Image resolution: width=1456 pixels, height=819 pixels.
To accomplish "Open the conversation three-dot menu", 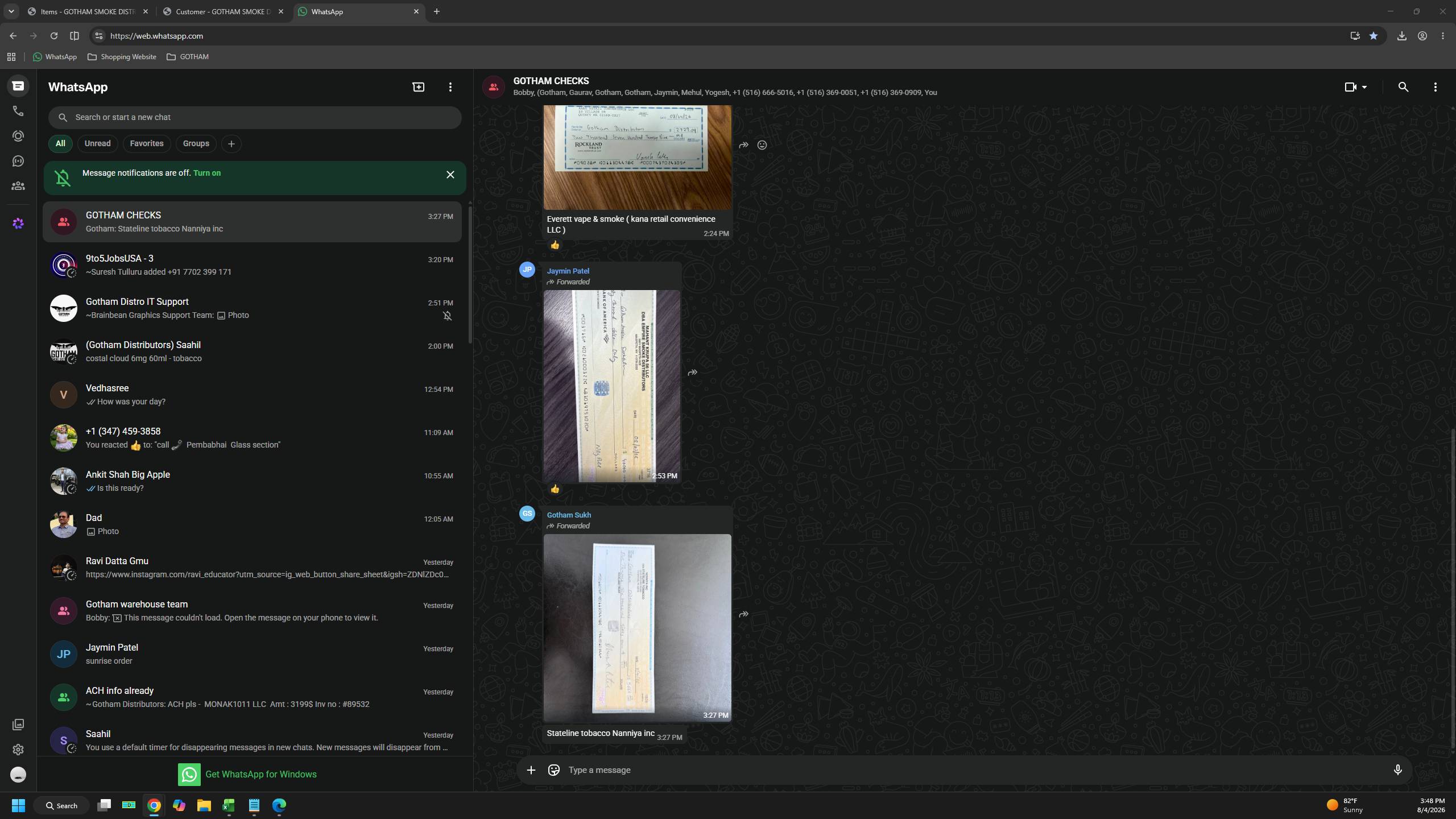I will click(x=1435, y=87).
